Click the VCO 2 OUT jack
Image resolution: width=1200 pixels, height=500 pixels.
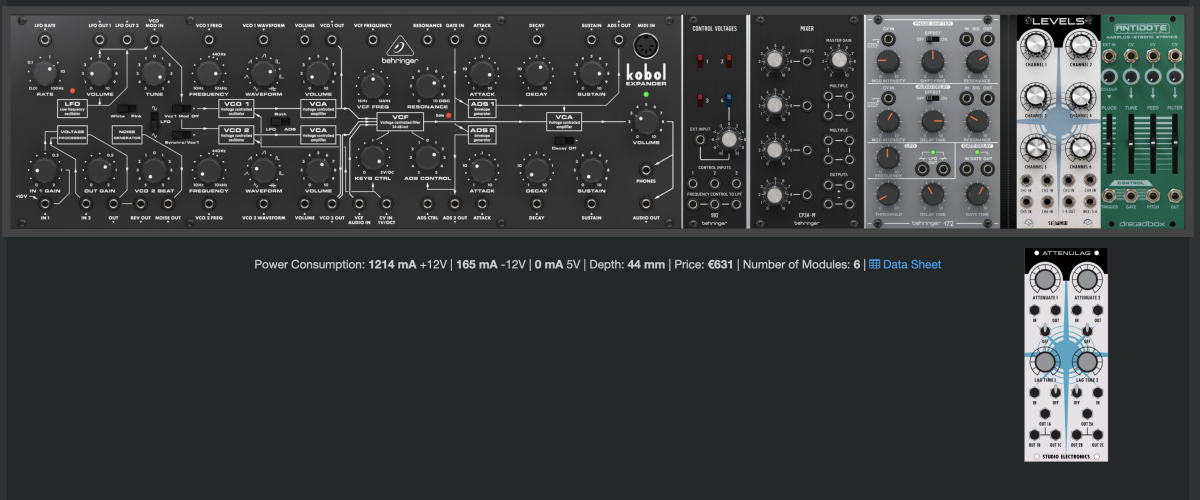332,203
